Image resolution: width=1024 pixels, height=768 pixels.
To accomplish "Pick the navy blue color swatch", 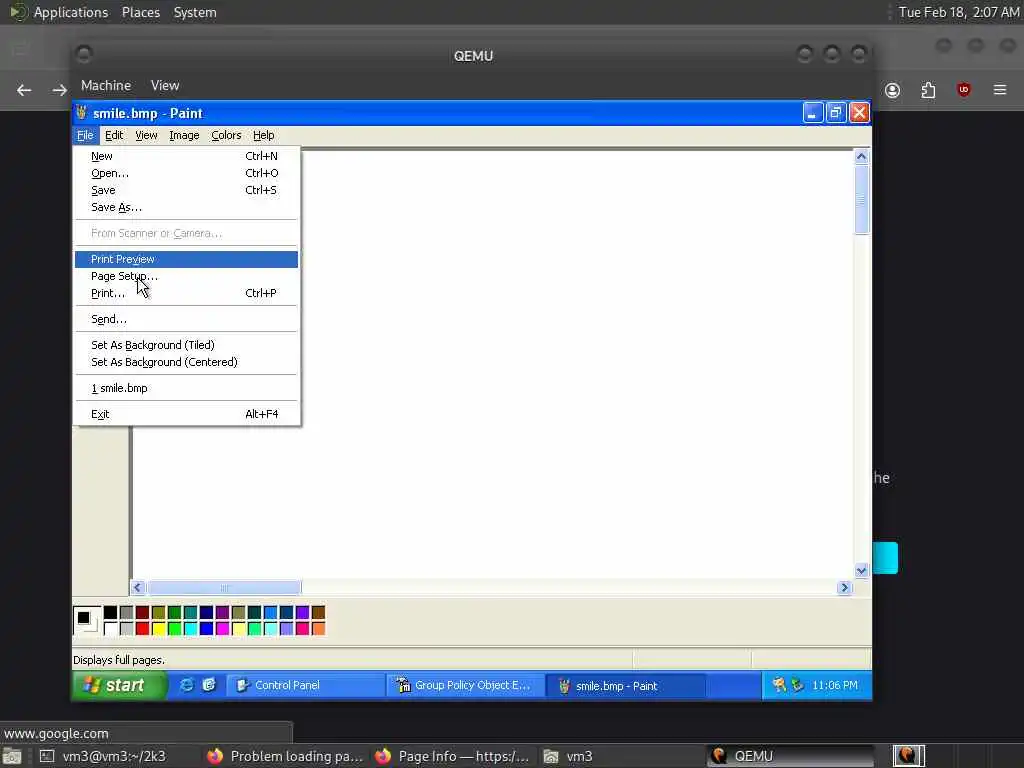I will coord(206,613).
